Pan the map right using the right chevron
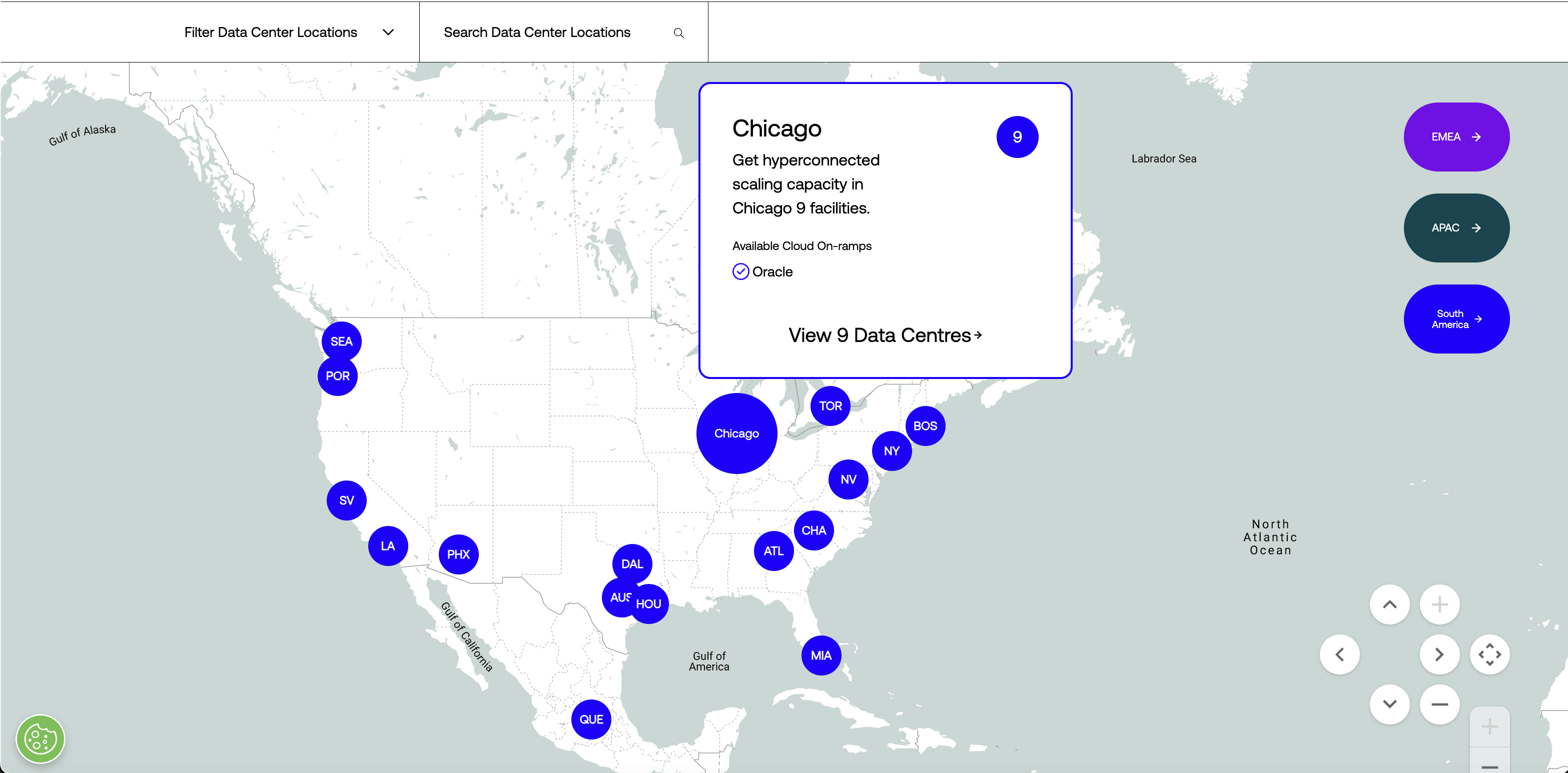The width and height of the screenshot is (1568, 773). click(x=1439, y=654)
